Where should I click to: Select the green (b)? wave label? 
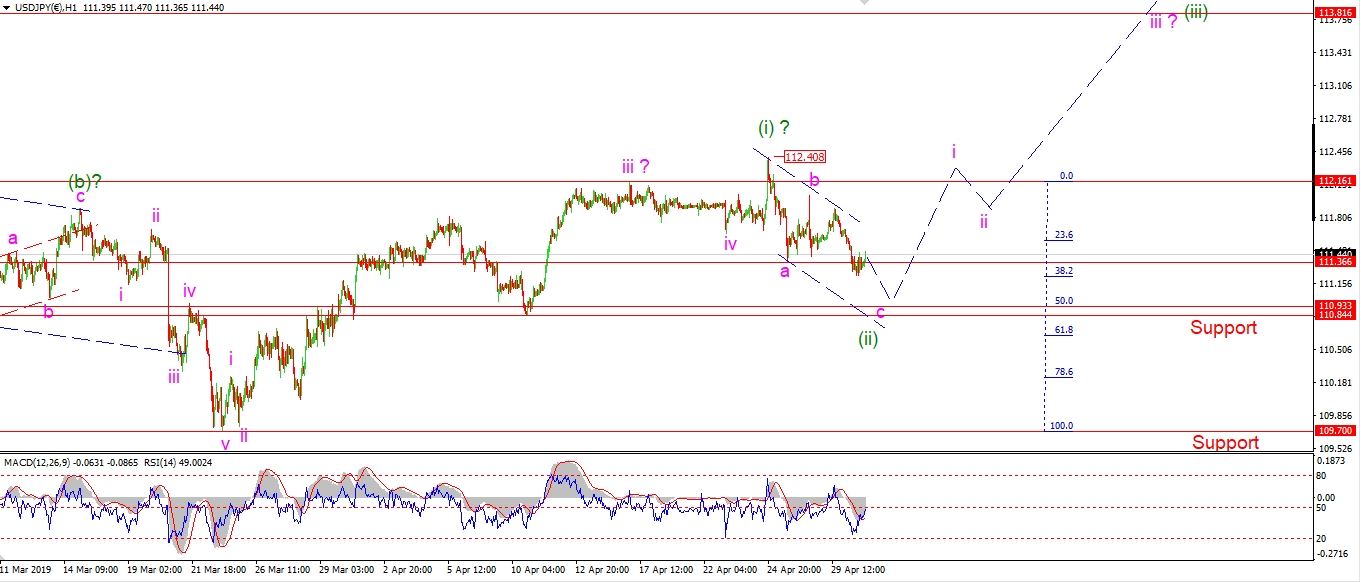tap(85, 181)
